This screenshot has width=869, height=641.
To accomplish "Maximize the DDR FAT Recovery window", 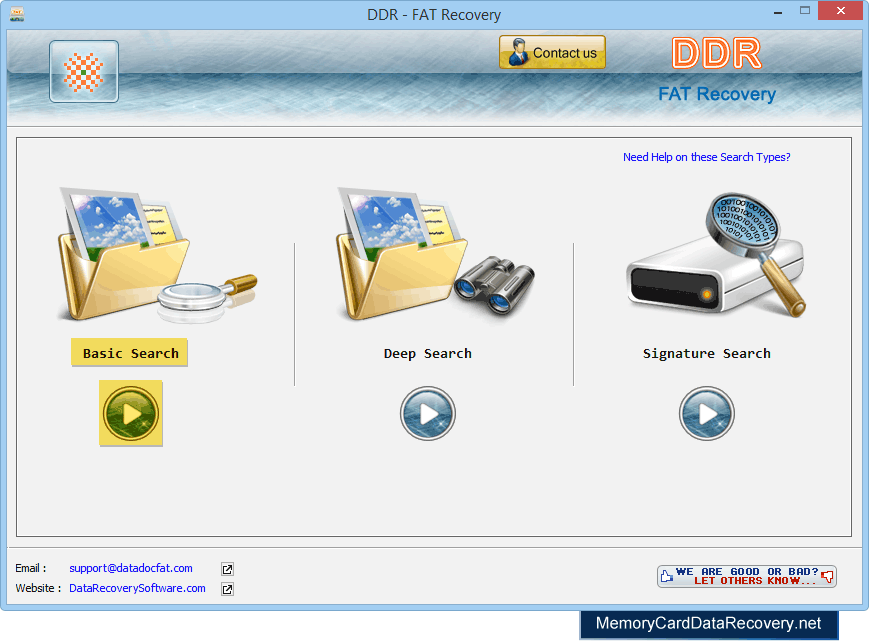I will 805,11.
